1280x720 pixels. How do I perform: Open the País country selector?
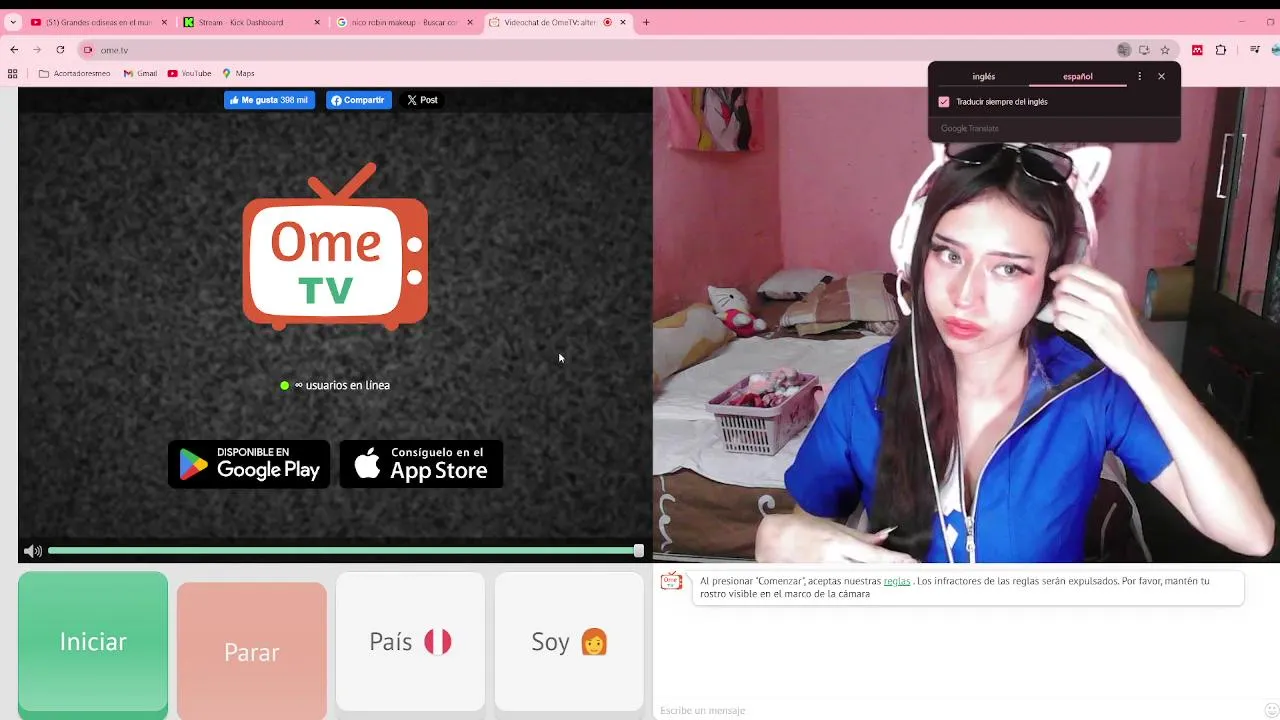[410, 642]
